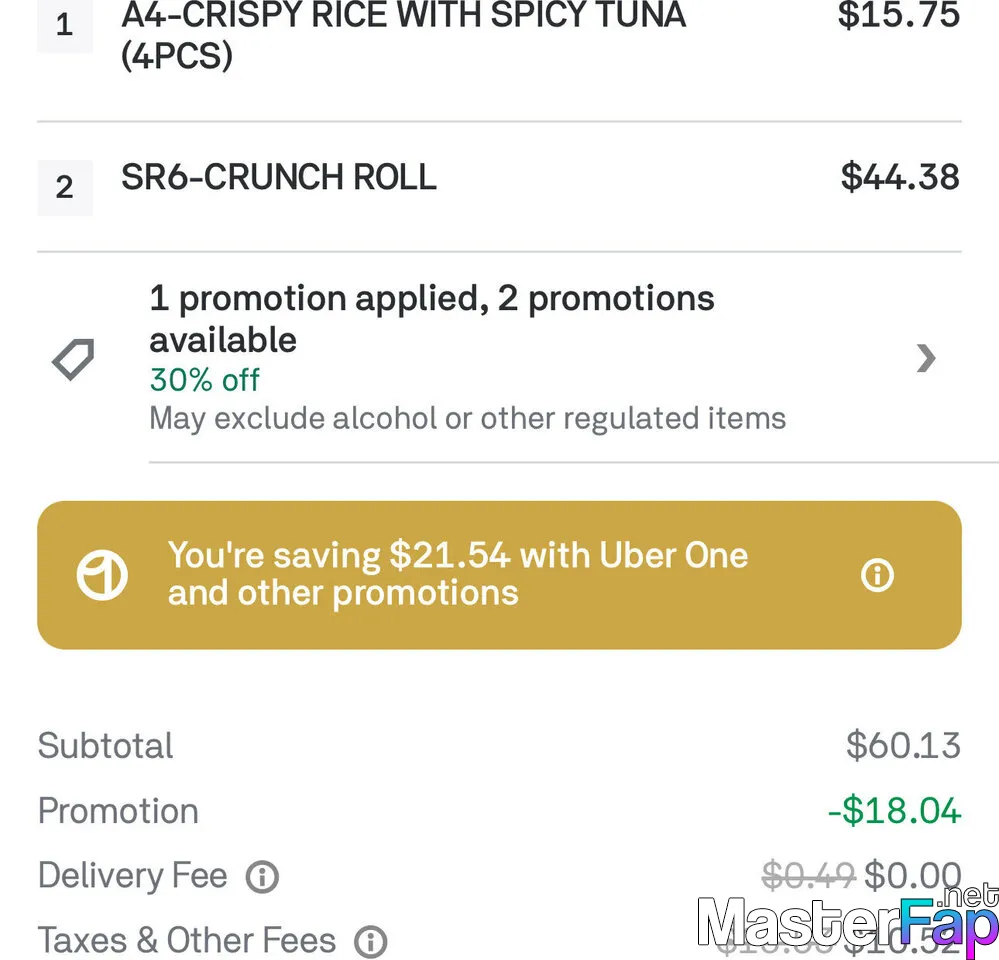Tap the Uber One savings banner
The image size is (999, 960).
tap(499, 575)
